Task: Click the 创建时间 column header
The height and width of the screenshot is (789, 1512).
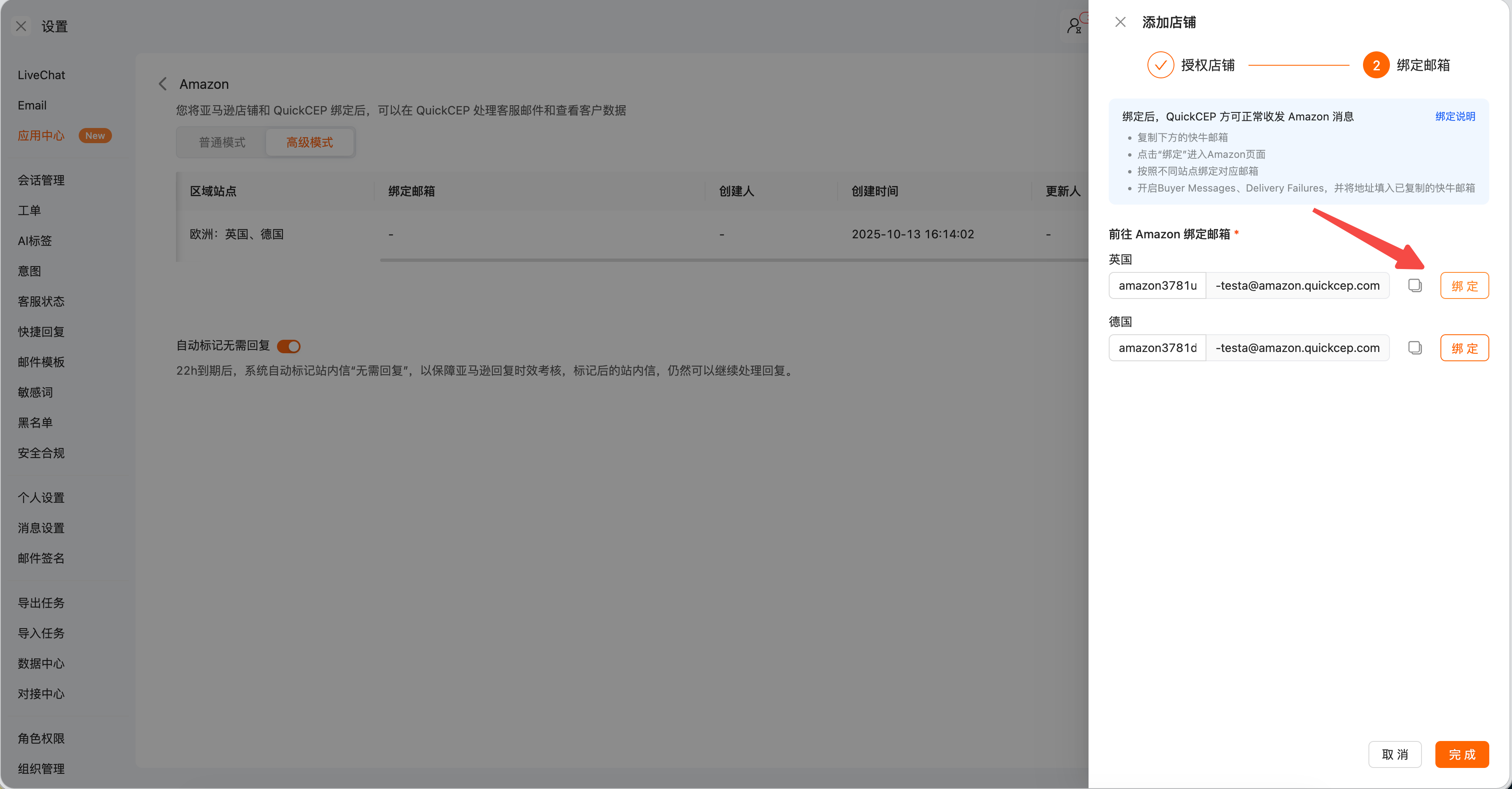Action: (x=875, y=192)
